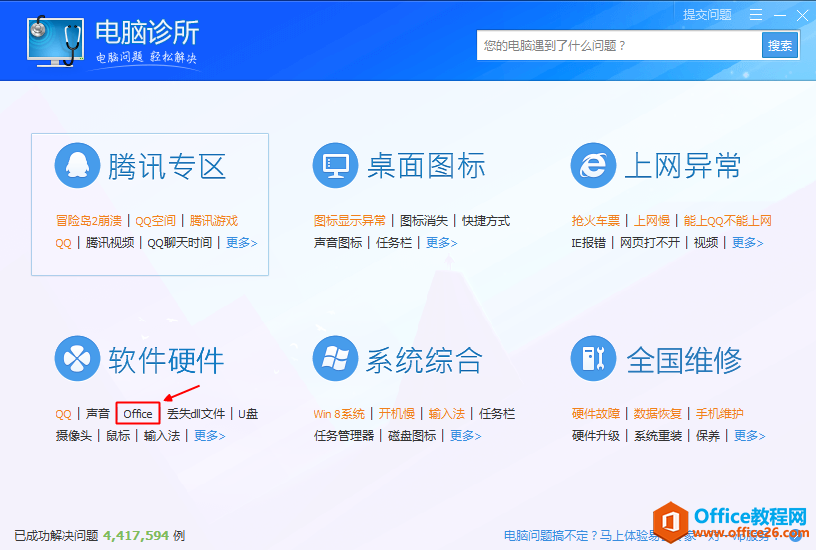This screenshot has width=816, height=550.
Task: Select 能上QQ不能上网 link
Action: pyautogui.click(x=728, y=221)
